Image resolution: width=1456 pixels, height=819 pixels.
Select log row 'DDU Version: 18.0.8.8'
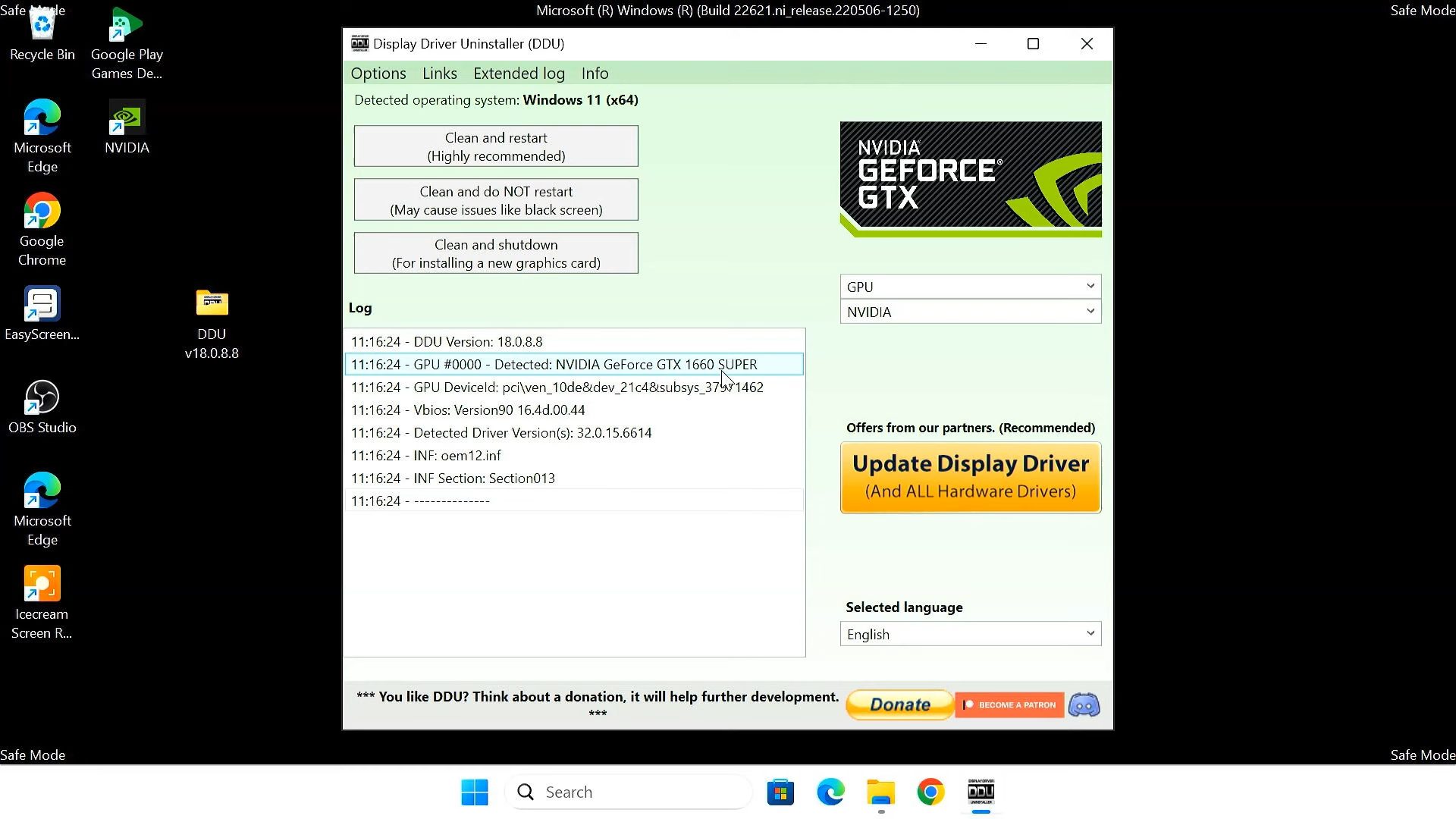pyautogui.click(x=574, y=342)
